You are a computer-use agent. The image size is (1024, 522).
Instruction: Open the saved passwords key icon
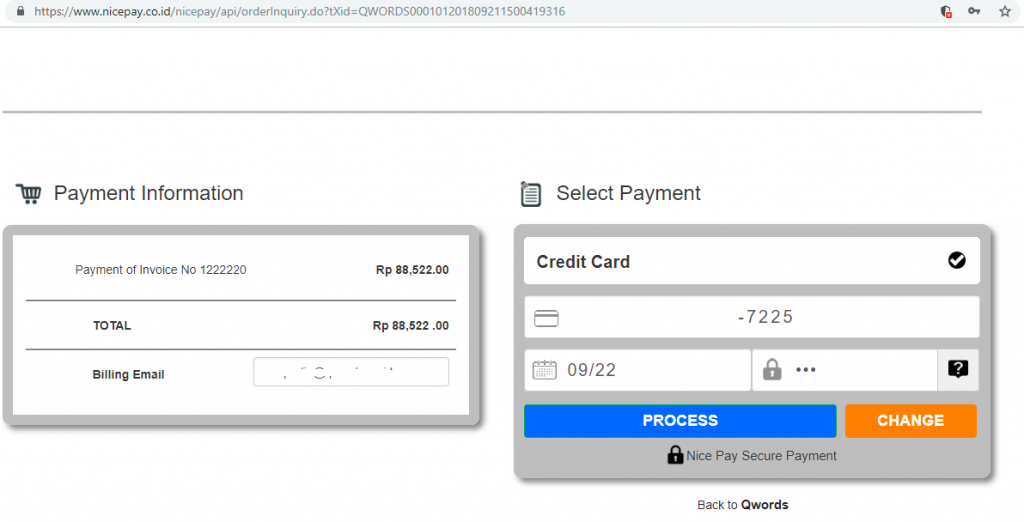pyautogui.click(x=974, y=12)
